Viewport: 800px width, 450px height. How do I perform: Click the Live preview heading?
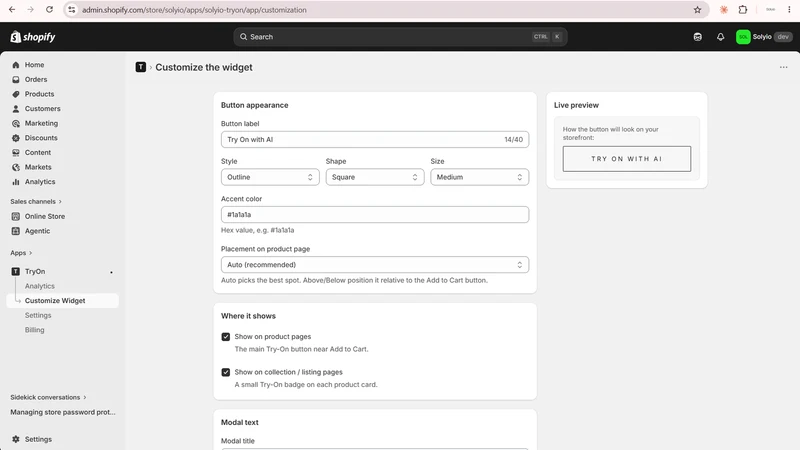pos(577,105)
